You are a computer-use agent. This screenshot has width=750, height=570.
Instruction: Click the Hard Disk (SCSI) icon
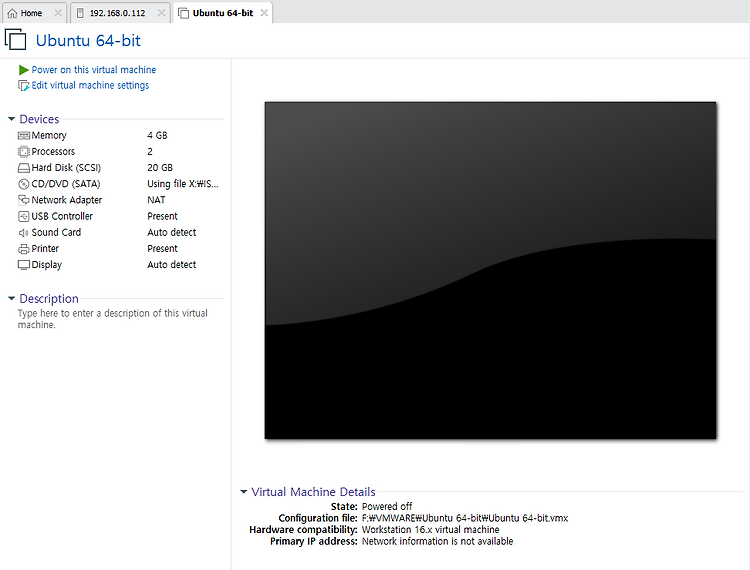(x=23, y=168)
